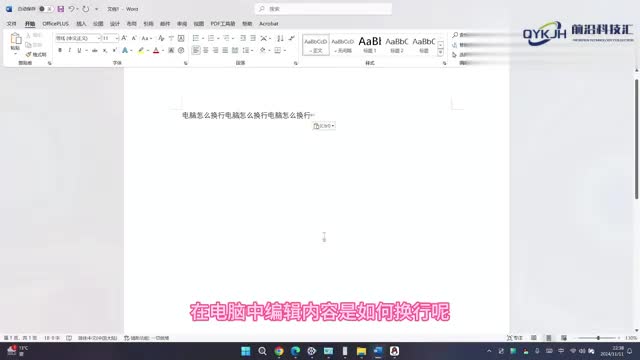Justify the paragraph text

click(225, 50)
